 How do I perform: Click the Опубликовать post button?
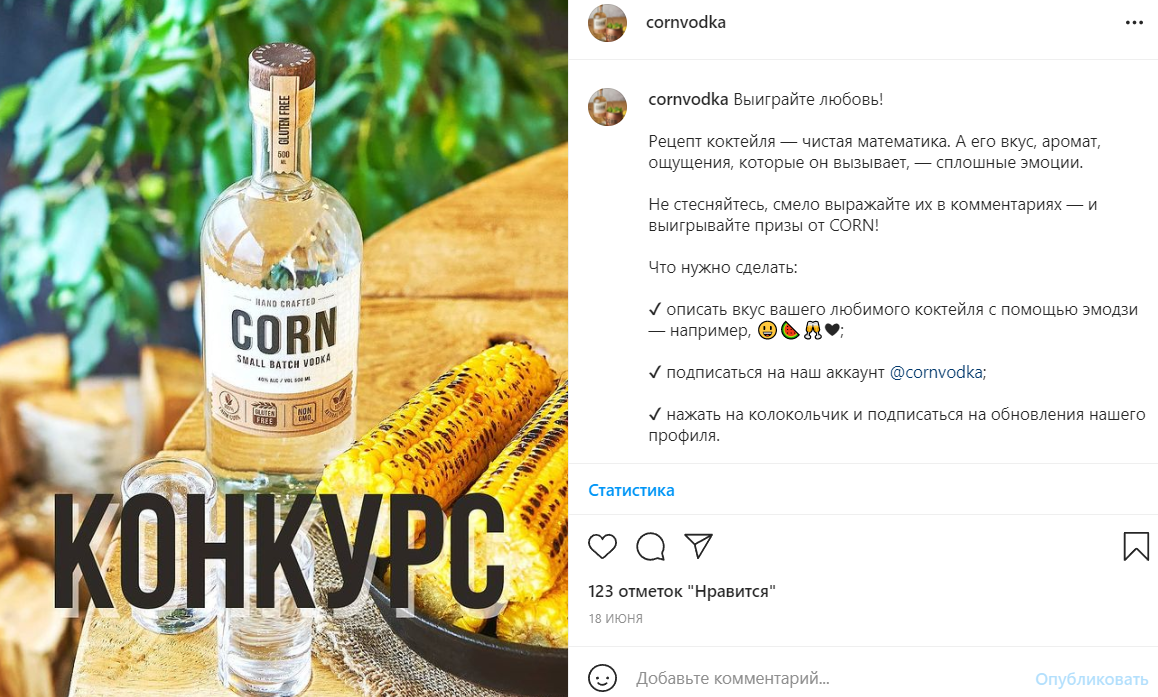tap(1092, 679)
